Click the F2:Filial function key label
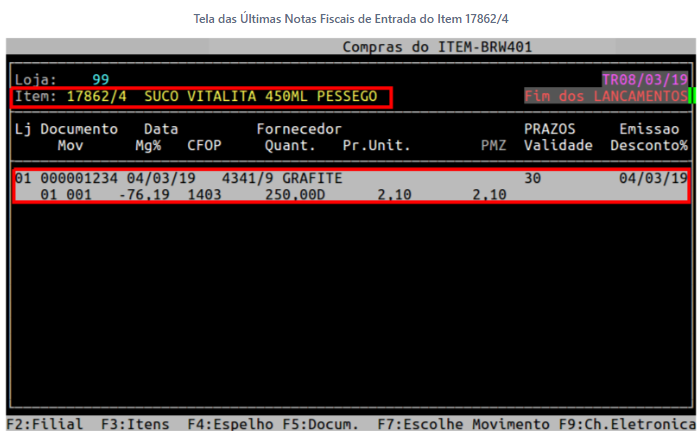The image size is (699, 441). pos(44,424)
